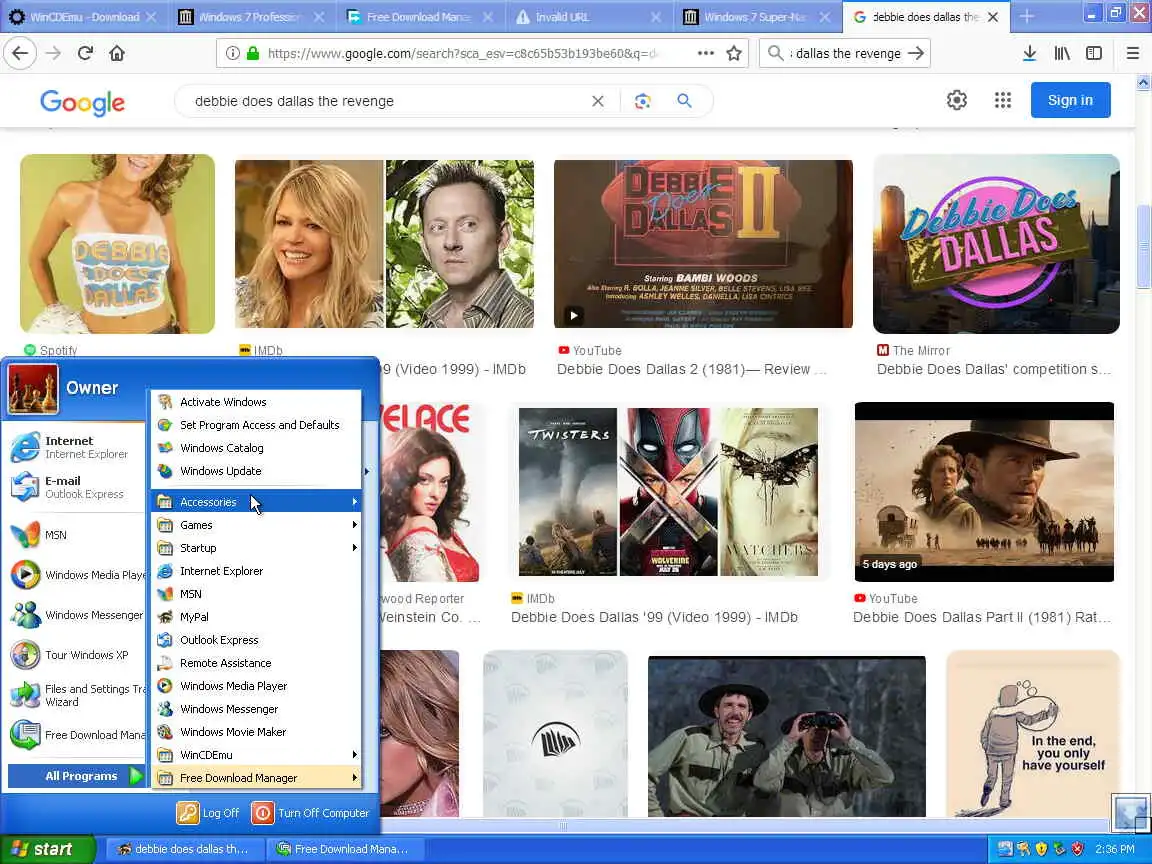Viewport: 1152px width, 864px height.
Task: Open The Mirror competition article link
Action: 993,369
